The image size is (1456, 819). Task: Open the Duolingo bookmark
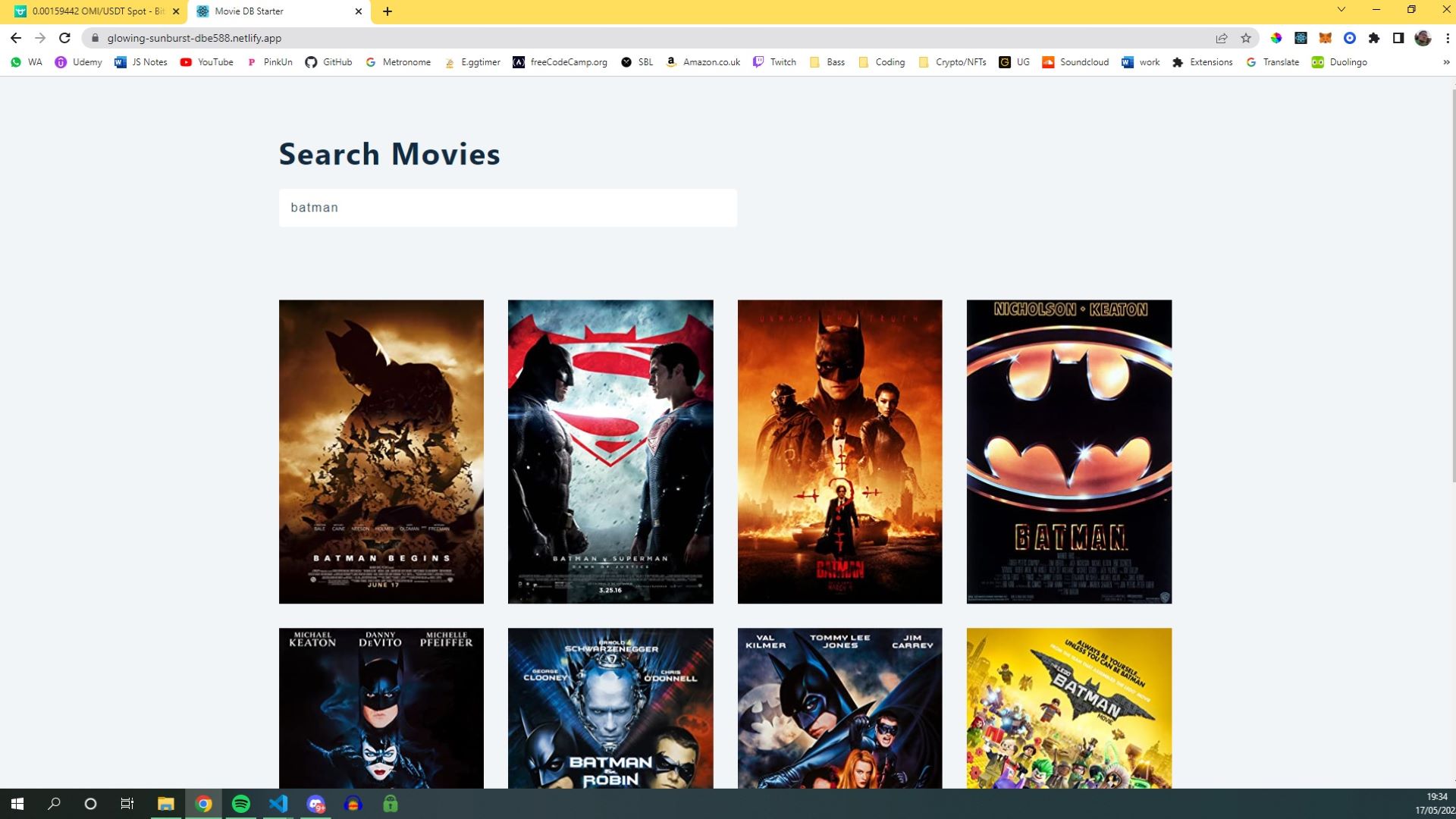click(x=1339, y=62)
